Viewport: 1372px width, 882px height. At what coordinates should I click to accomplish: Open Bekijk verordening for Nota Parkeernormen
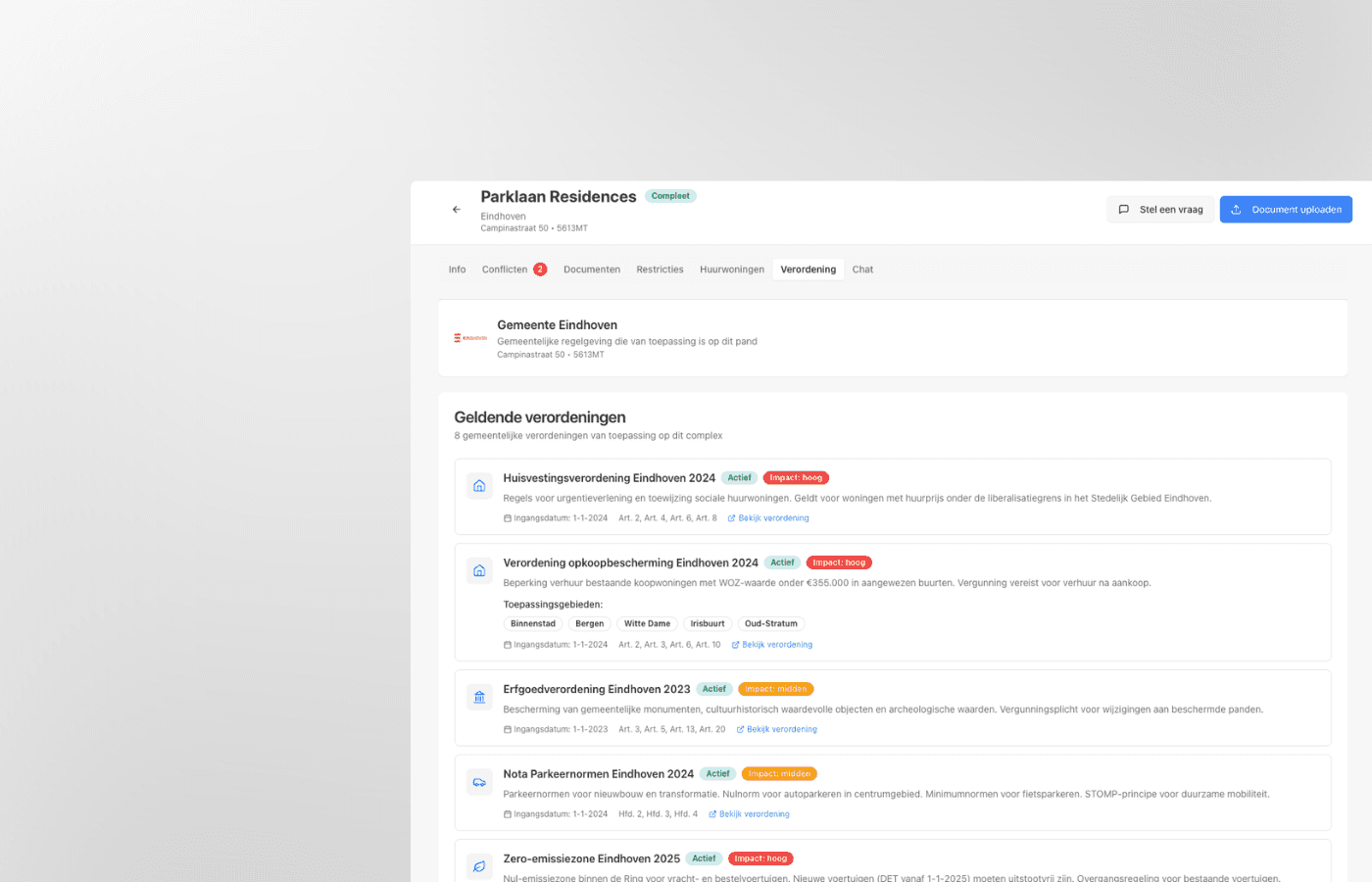750,814
